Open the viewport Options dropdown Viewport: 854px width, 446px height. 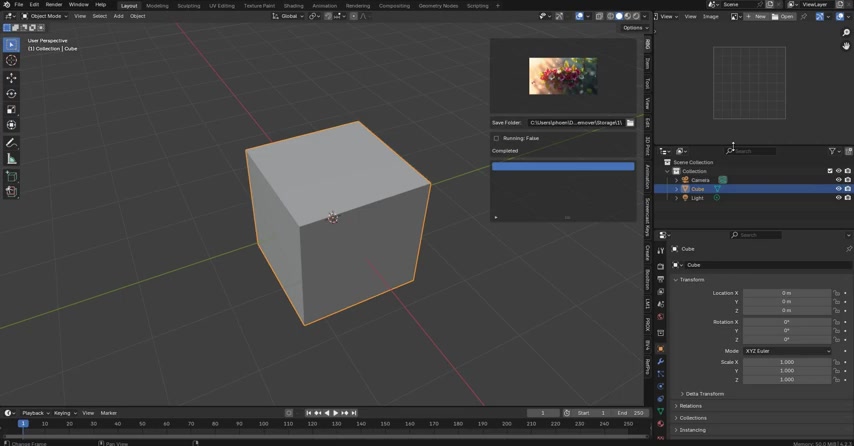(x=635, y=28)
